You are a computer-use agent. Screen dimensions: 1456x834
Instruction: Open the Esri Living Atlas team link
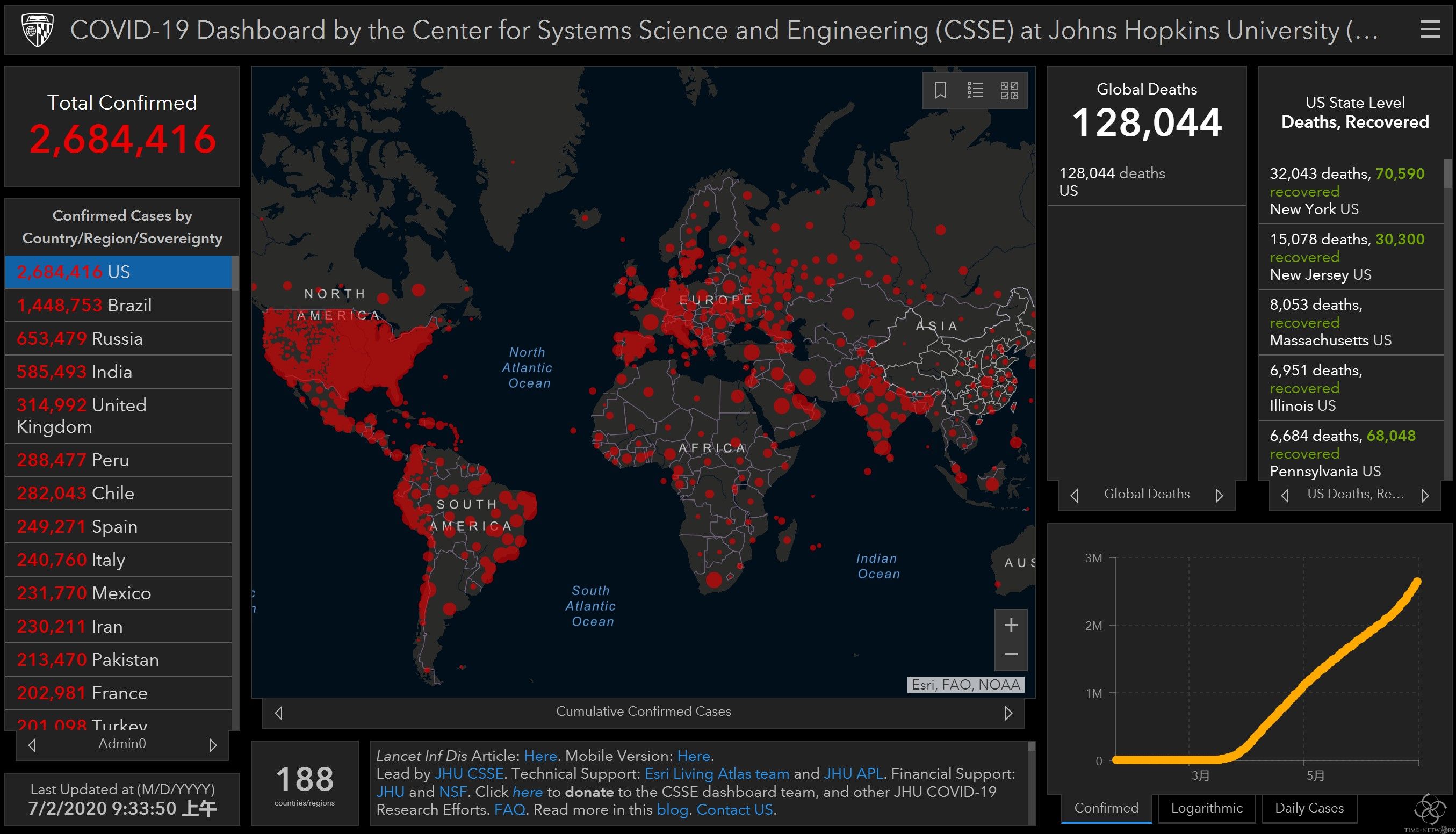click(x=717, y=774)
